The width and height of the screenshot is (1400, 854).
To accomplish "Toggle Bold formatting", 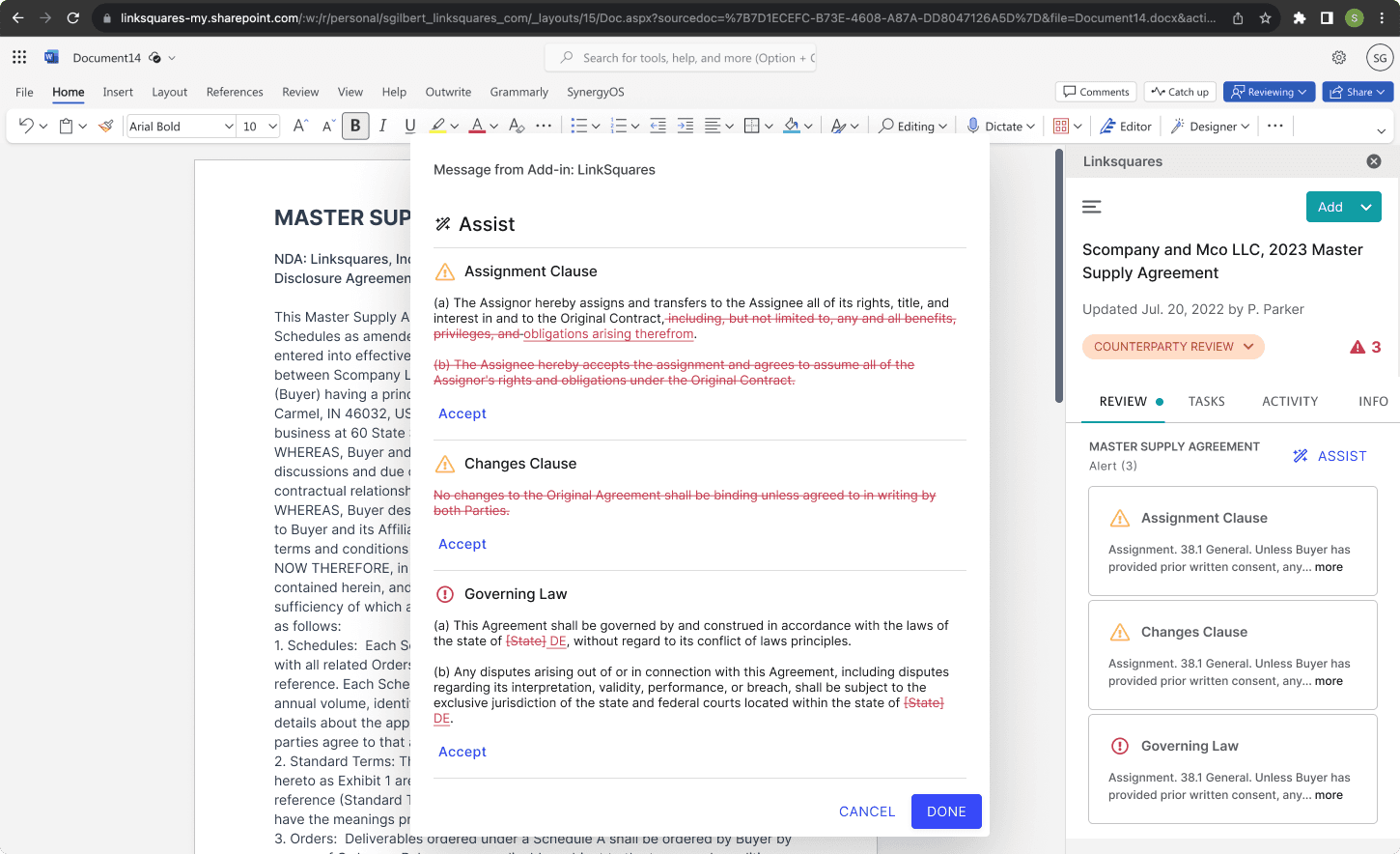I will (x=355, y=126).
